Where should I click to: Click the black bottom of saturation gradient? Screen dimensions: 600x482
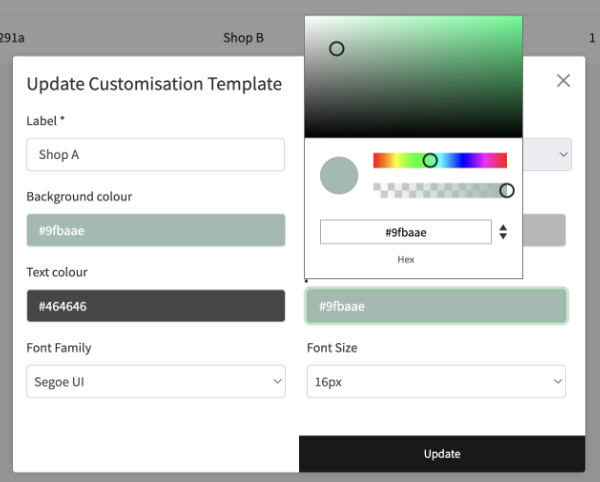[x=413, y=132]
